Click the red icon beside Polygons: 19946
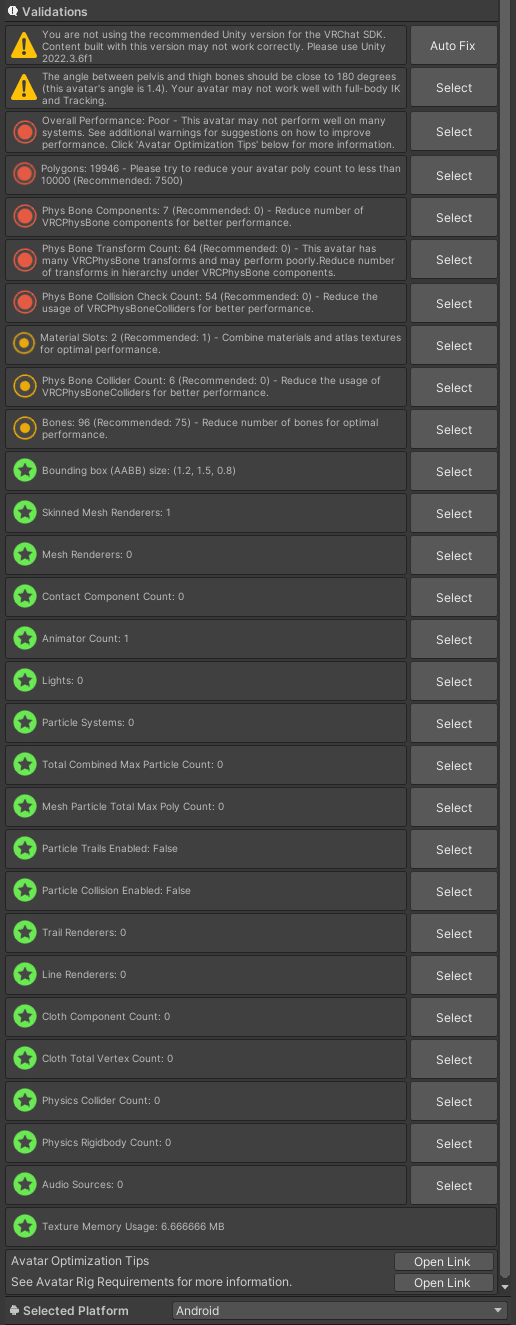The width and height of the screenshot is (516, 1325). tap(24, 175)
